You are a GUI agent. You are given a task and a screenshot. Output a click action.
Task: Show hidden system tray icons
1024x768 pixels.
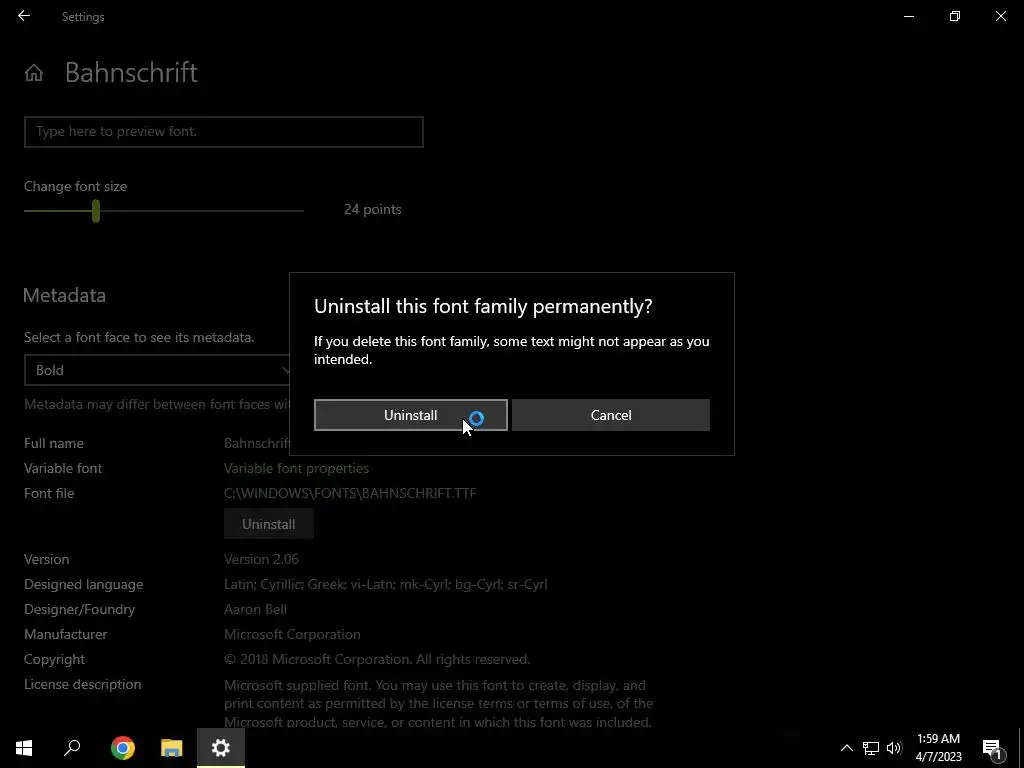846,748
